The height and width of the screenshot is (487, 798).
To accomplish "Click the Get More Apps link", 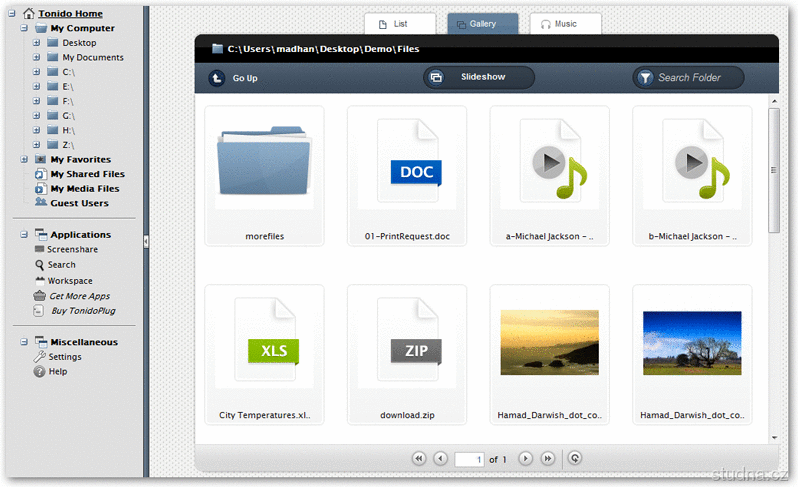I will tap(79, 296).
